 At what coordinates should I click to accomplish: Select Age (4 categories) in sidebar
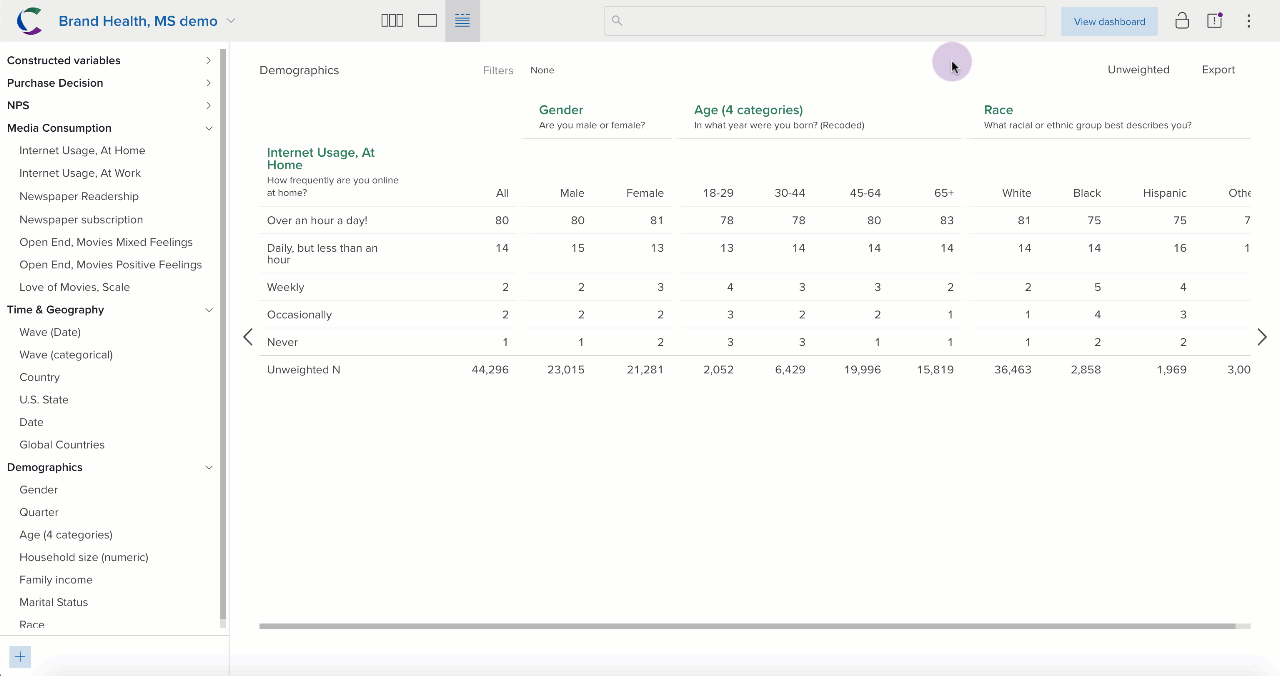coord(66,535)
